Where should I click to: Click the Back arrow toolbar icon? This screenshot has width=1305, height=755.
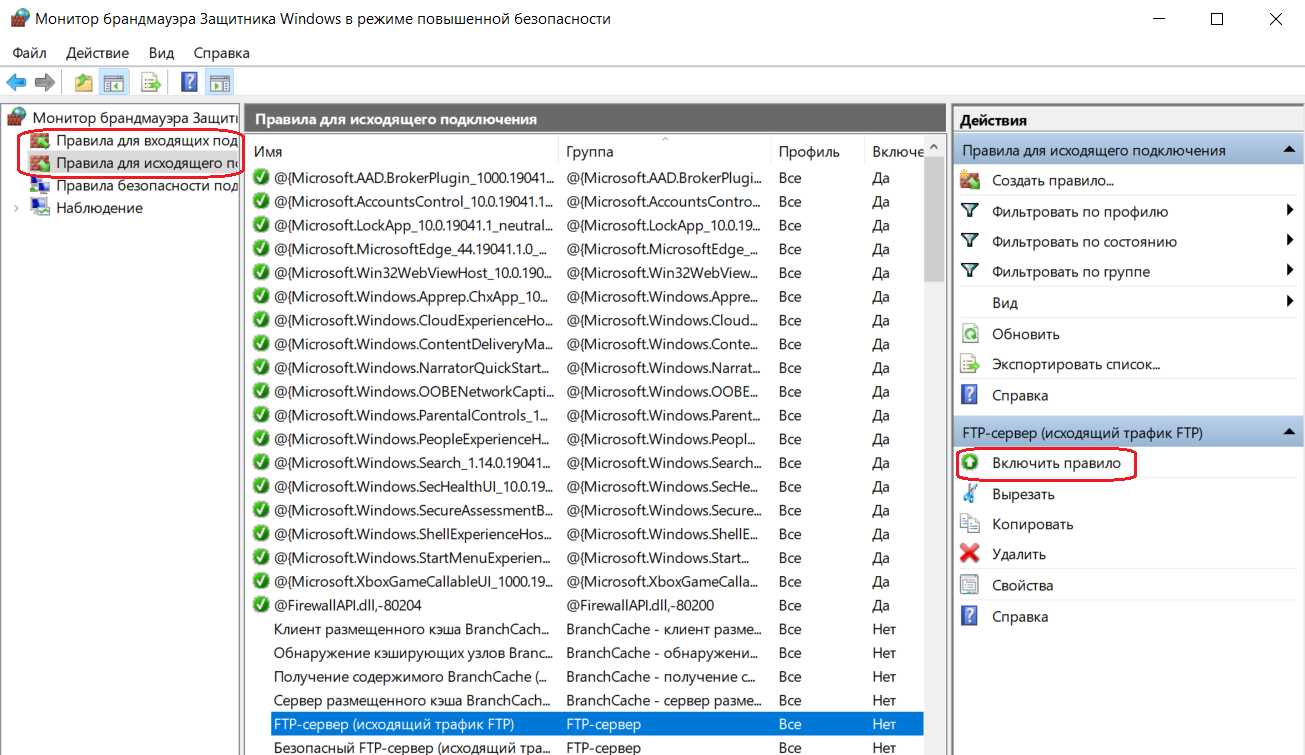pos(16,82)
